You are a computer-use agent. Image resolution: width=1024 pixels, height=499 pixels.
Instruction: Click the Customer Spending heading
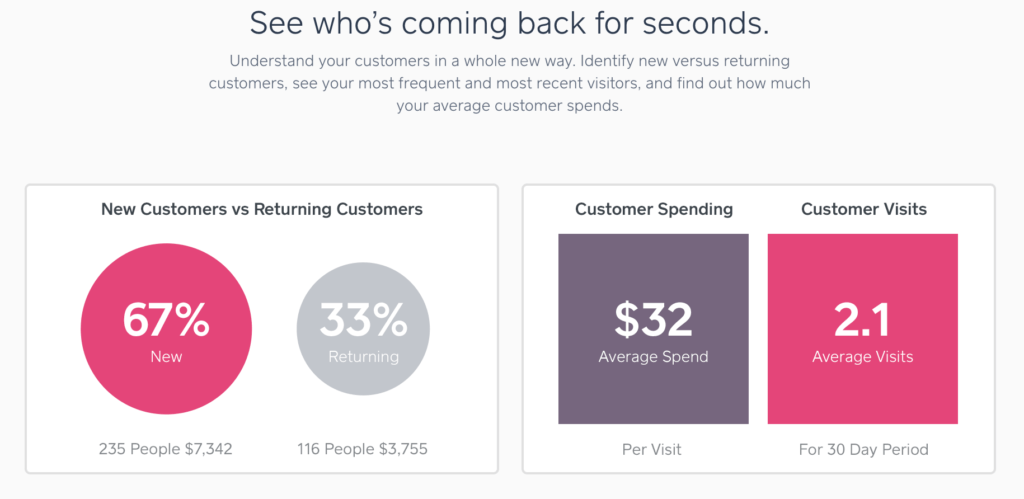coord(654,210)
